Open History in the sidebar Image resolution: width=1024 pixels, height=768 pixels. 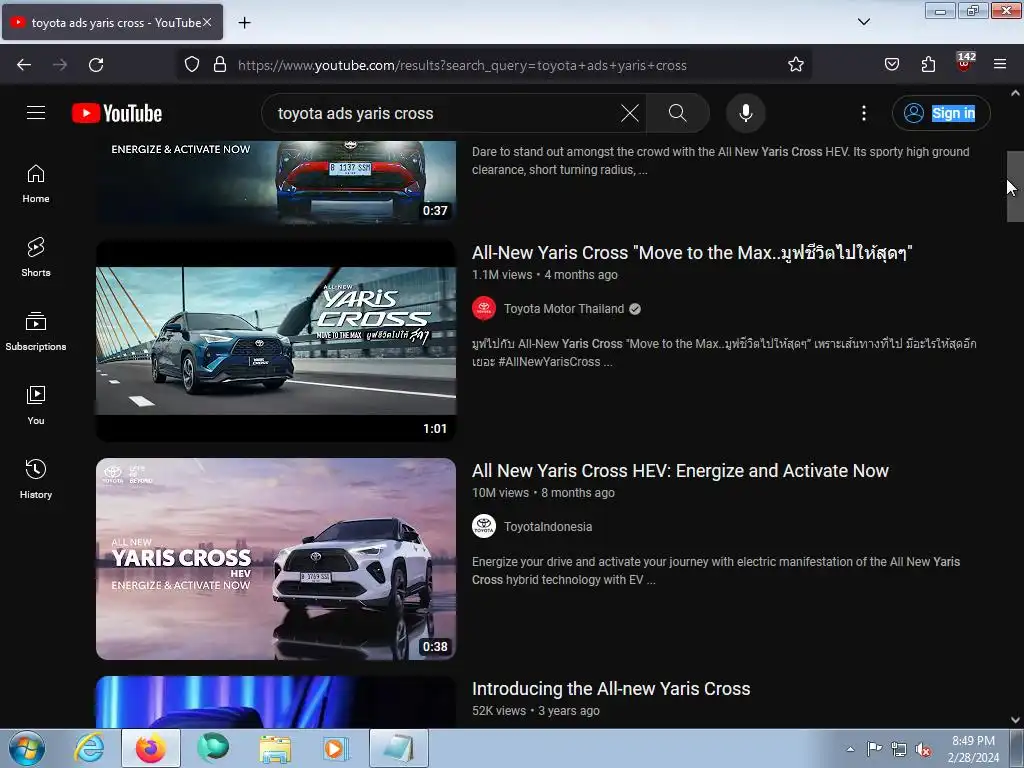pos(36,479)
